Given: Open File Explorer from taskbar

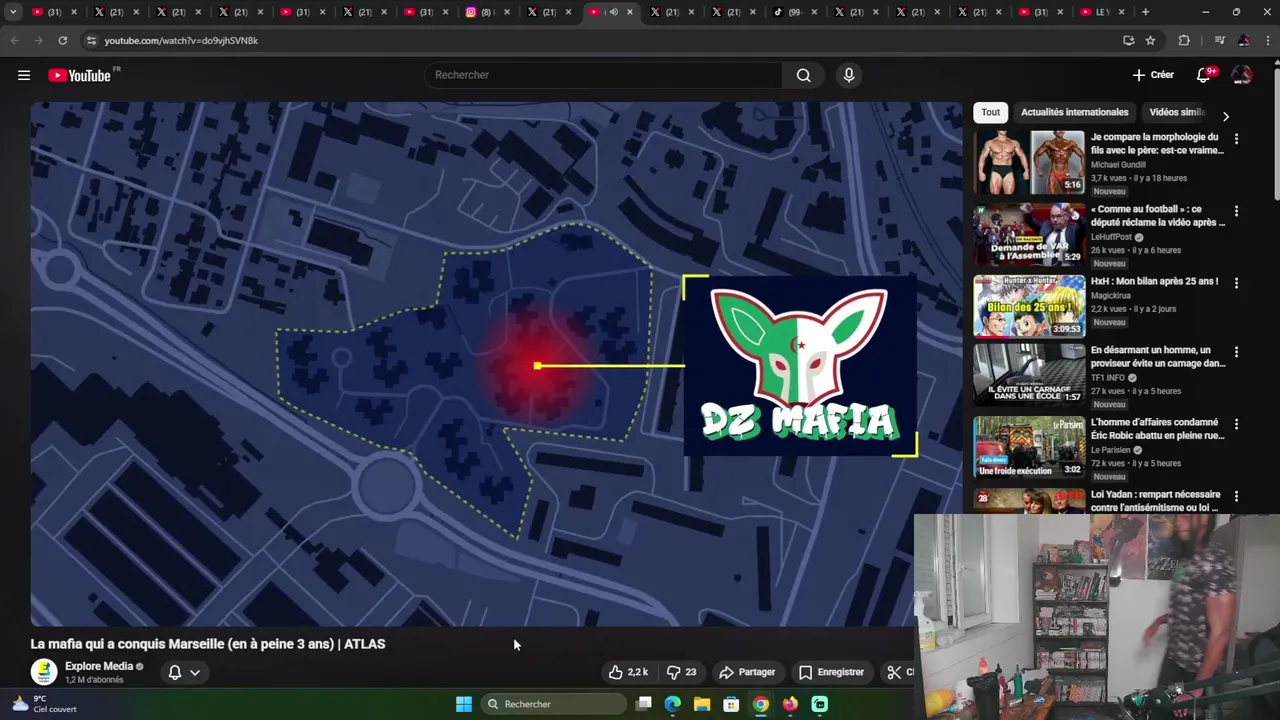Looking at the screenshot, I should point(702,704).
